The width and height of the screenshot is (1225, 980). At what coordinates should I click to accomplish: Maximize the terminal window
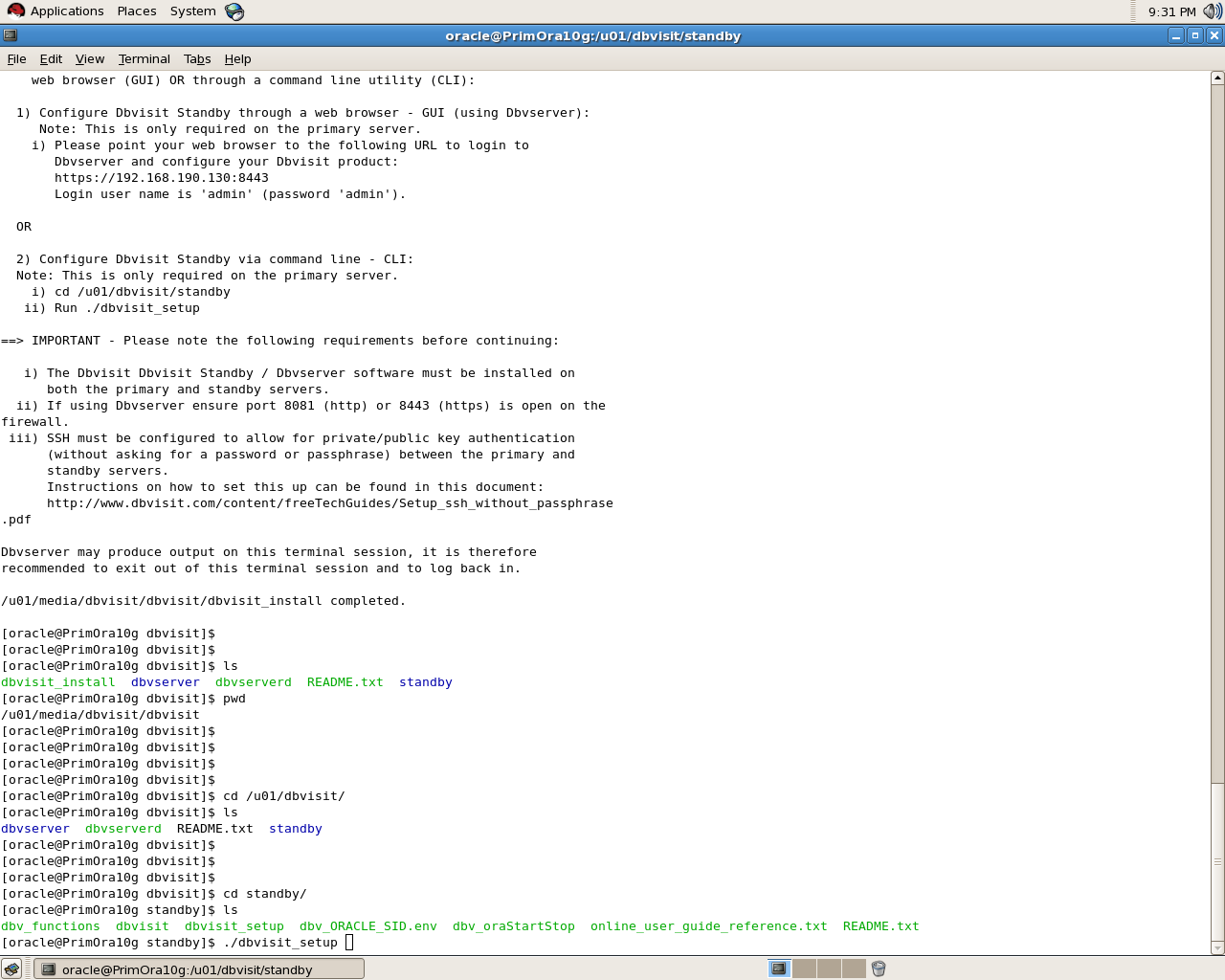coord(1194,35)
